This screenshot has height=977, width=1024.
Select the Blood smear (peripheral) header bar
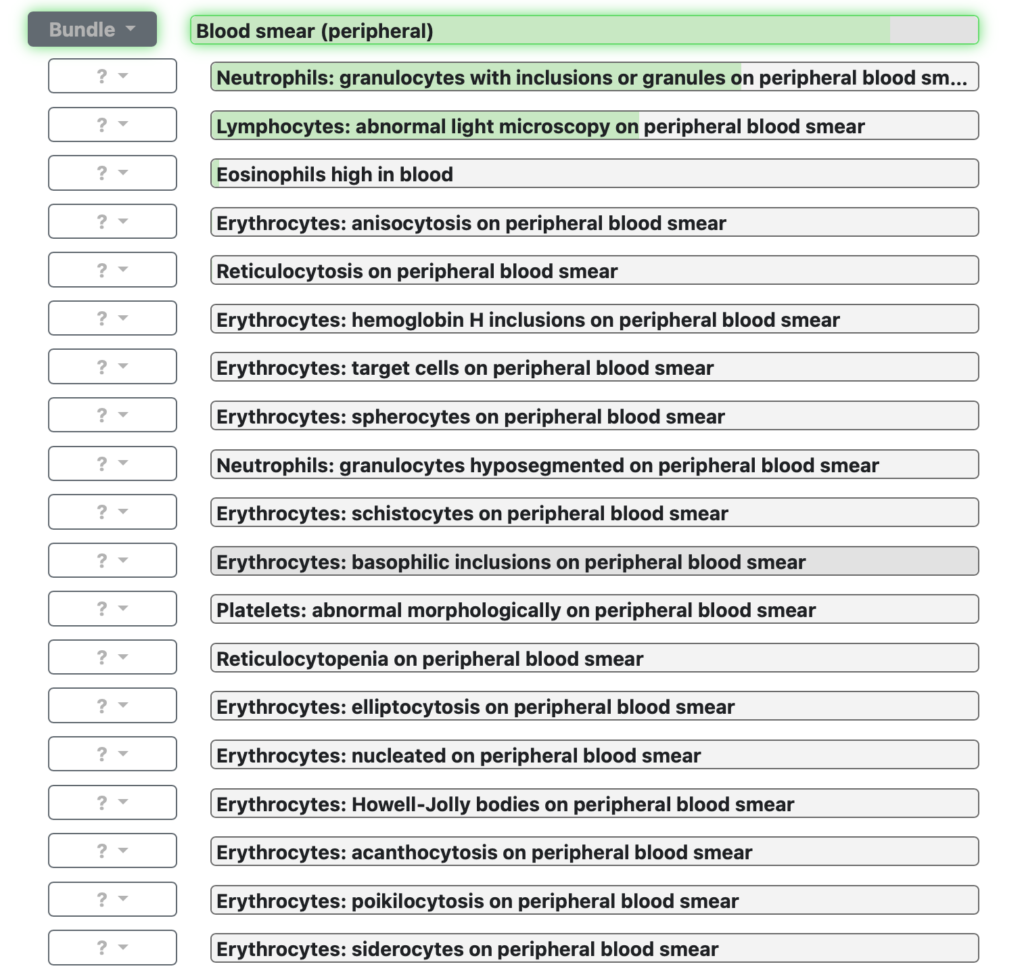[x=584, y=30]
